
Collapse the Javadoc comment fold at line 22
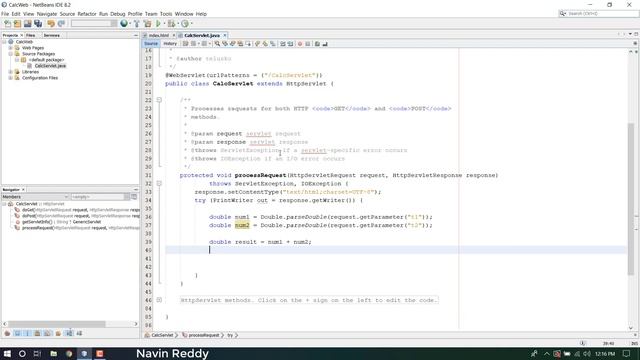(159, 100)
